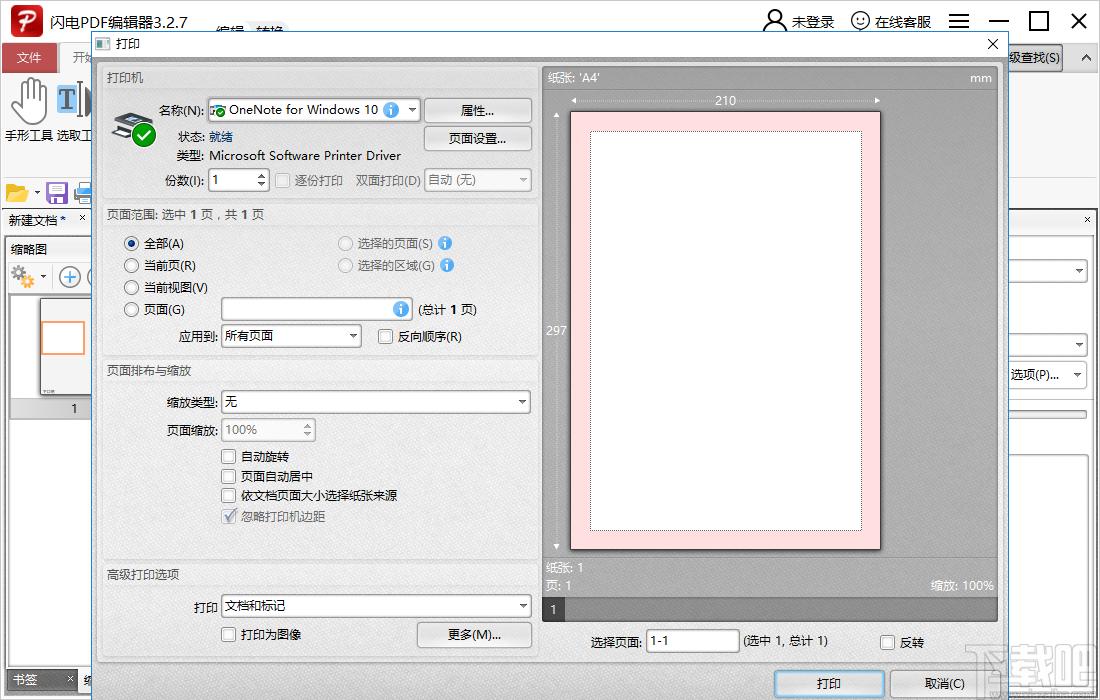The image size is (1100, 700).
Task: Close the new document tab
Action: [82, 218]
